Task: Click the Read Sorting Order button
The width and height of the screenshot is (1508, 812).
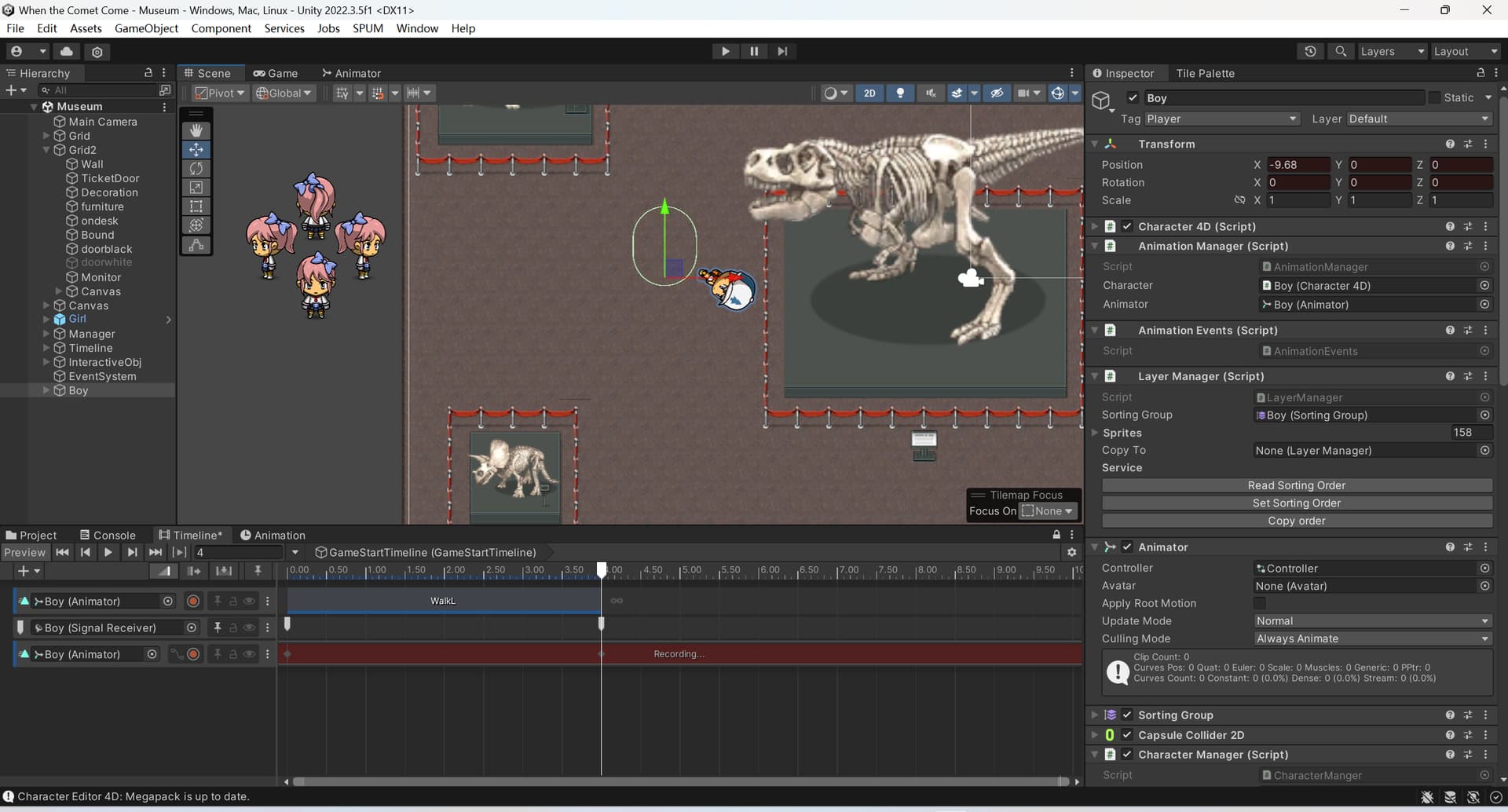Action: click(1295, 485)
